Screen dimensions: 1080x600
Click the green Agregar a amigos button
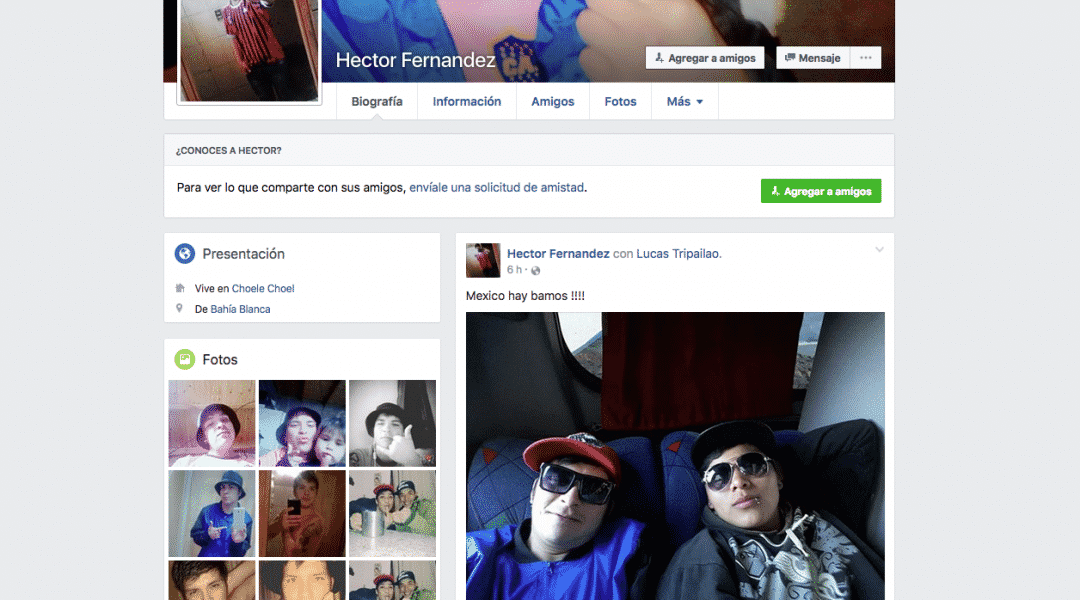821,191
